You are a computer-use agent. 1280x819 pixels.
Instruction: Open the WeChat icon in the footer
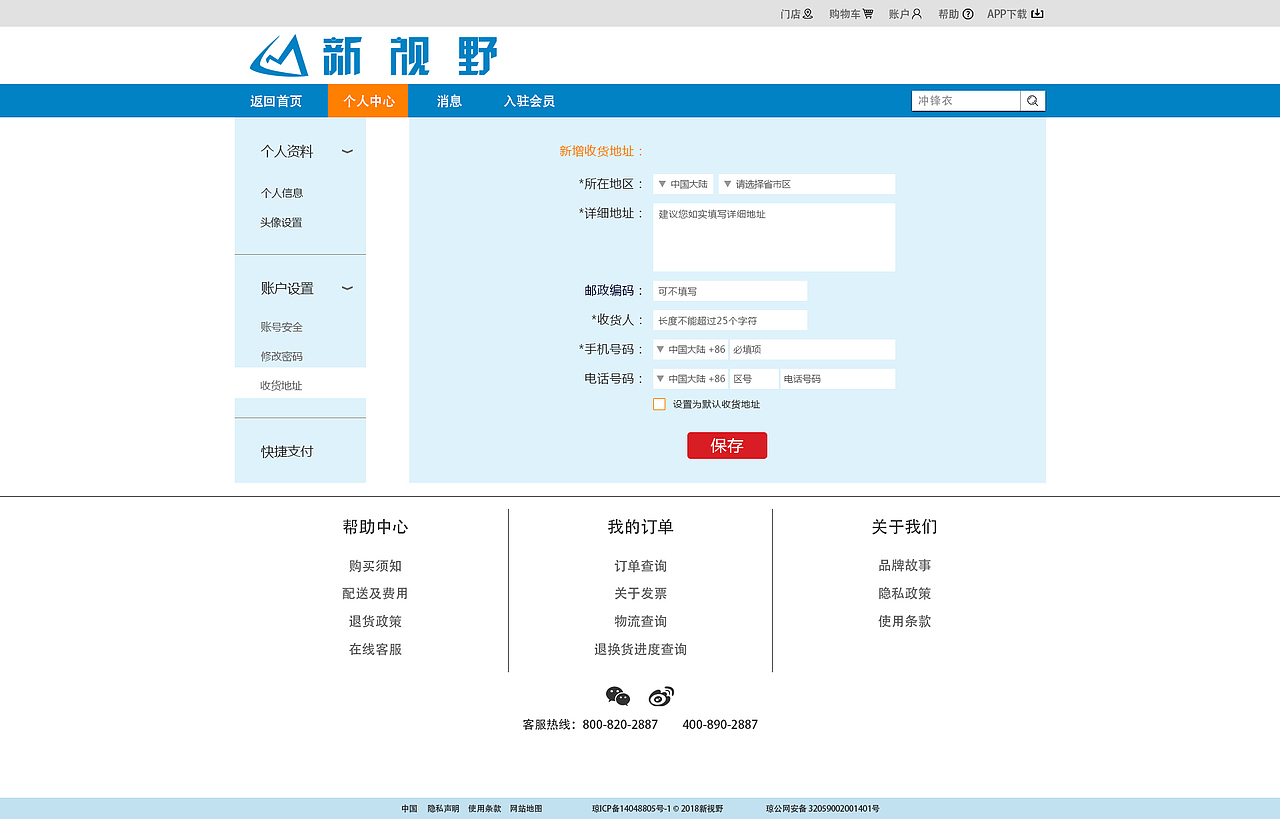pos(617,695)
